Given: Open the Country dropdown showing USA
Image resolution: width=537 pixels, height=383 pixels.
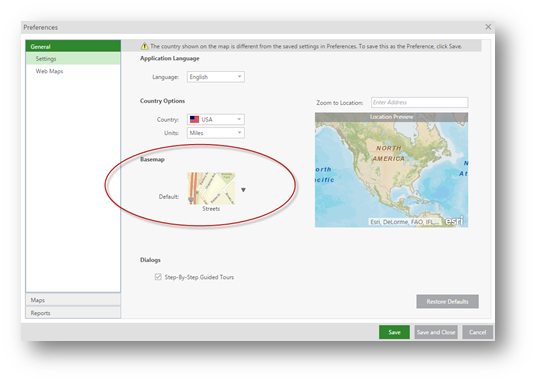Looking at the screenshot, I should tap(216, 119).
